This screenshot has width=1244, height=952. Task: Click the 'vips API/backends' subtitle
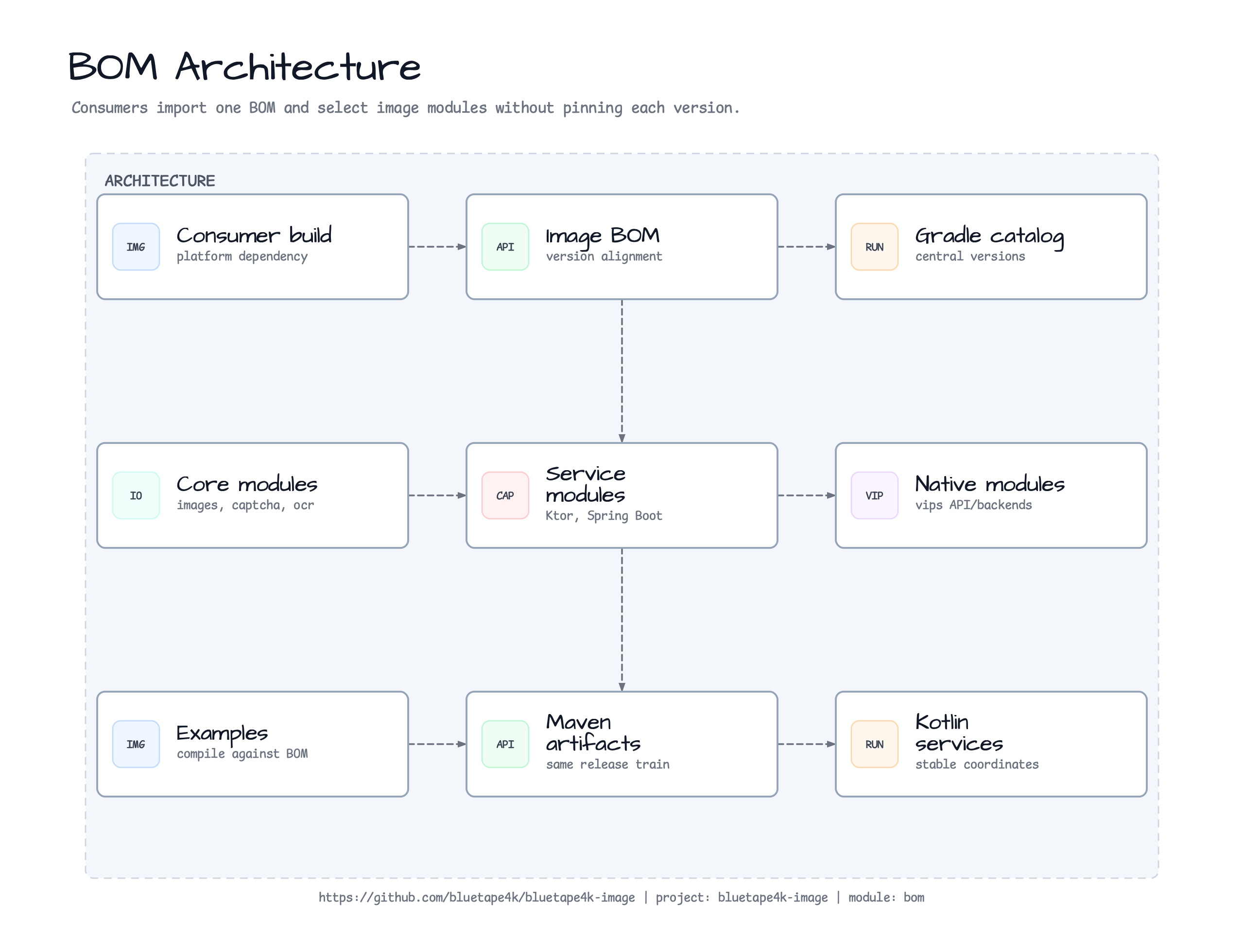tap(973, 505)
